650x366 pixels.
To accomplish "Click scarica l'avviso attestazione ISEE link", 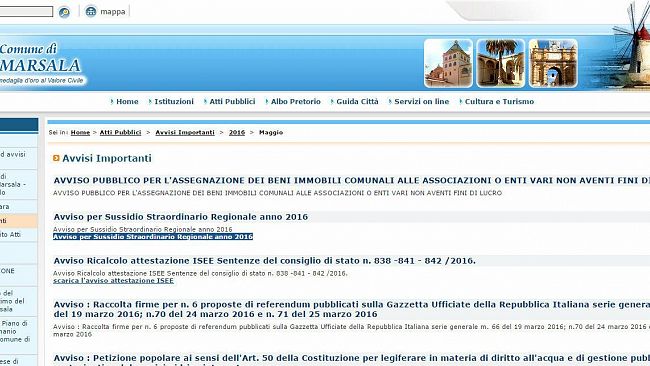I will tap(113, 281).
